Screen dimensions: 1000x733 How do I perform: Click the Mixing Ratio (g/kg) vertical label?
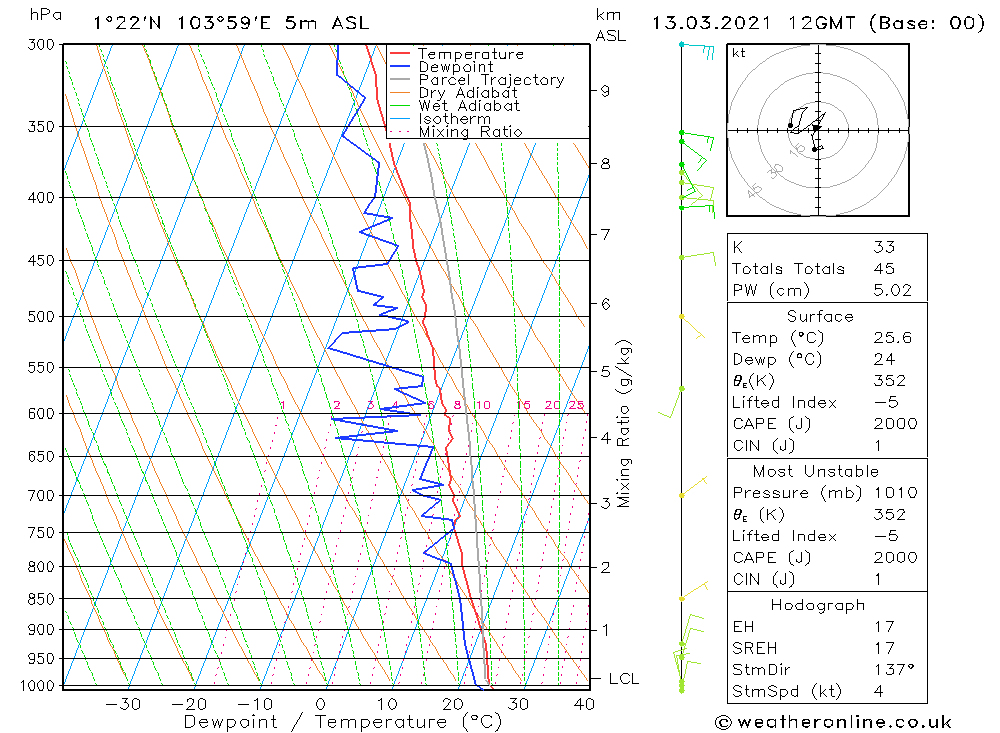624,424
